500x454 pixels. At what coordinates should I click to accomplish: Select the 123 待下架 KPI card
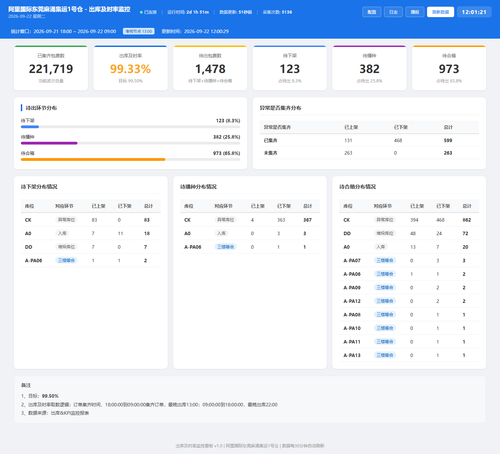(290, 68)
